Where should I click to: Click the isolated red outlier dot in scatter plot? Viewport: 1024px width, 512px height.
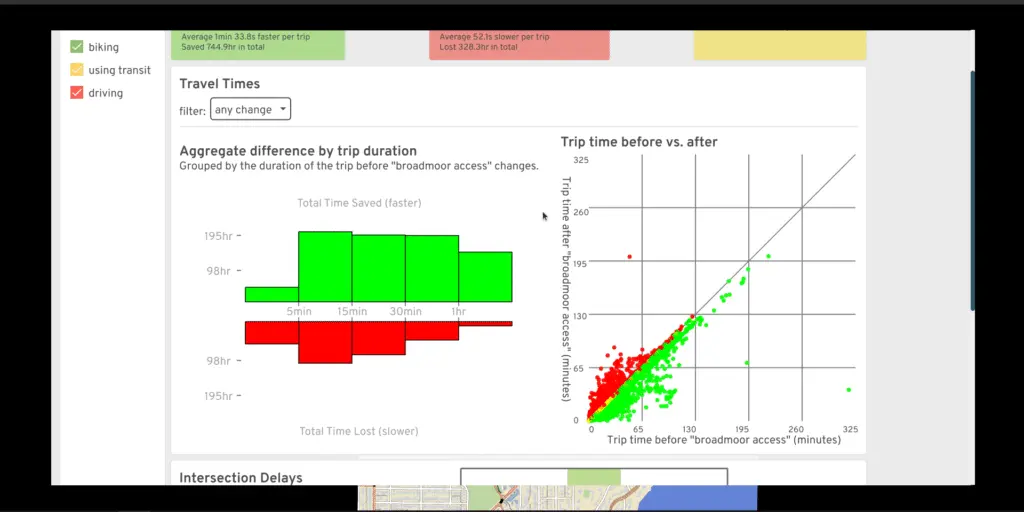tap(629, 257)
